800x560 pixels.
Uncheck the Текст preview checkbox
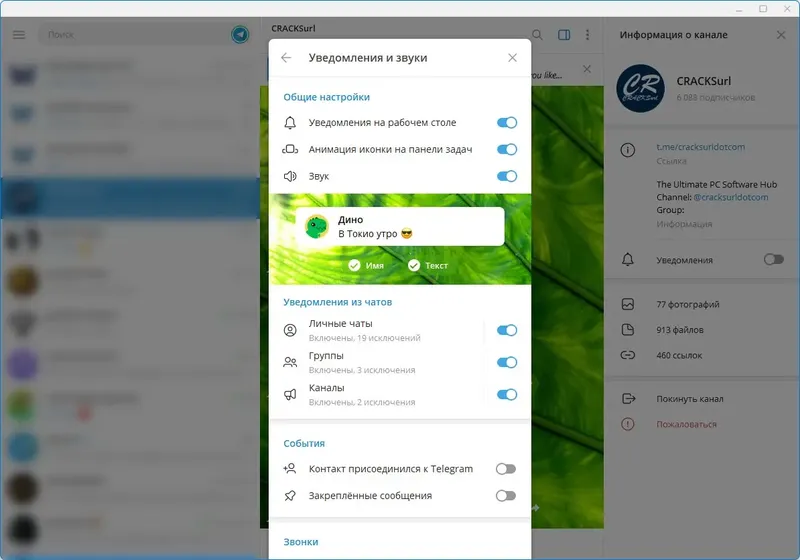(428, 265)
